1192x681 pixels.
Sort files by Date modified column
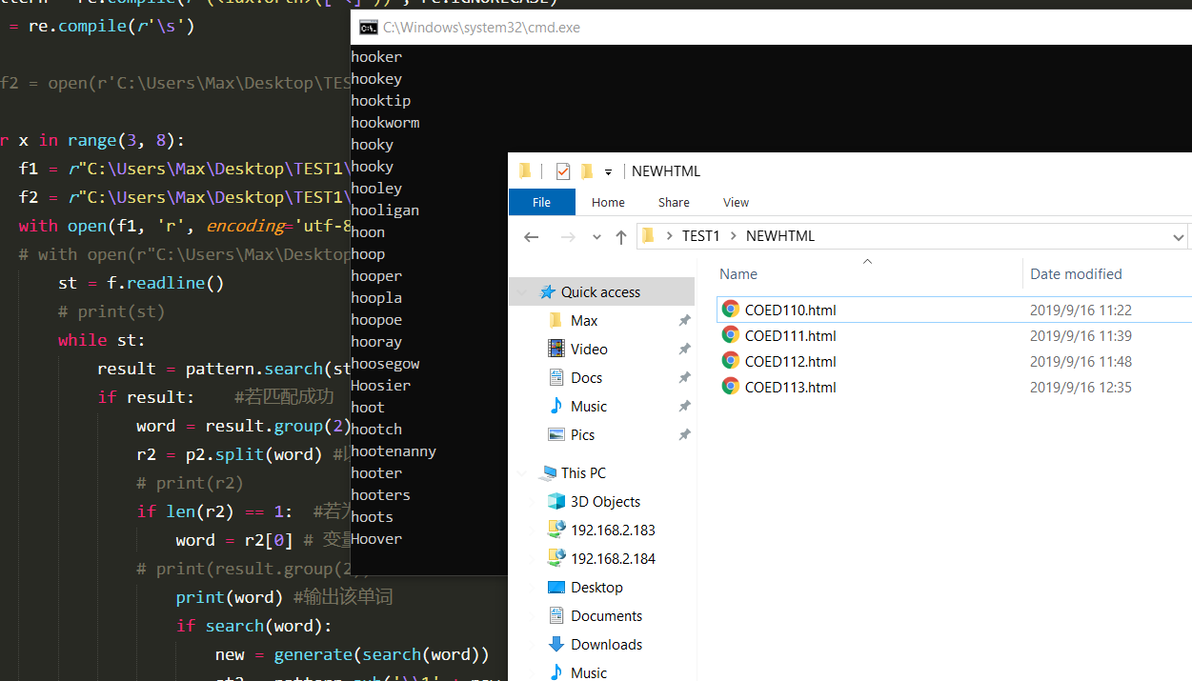tap(1076, 274)
